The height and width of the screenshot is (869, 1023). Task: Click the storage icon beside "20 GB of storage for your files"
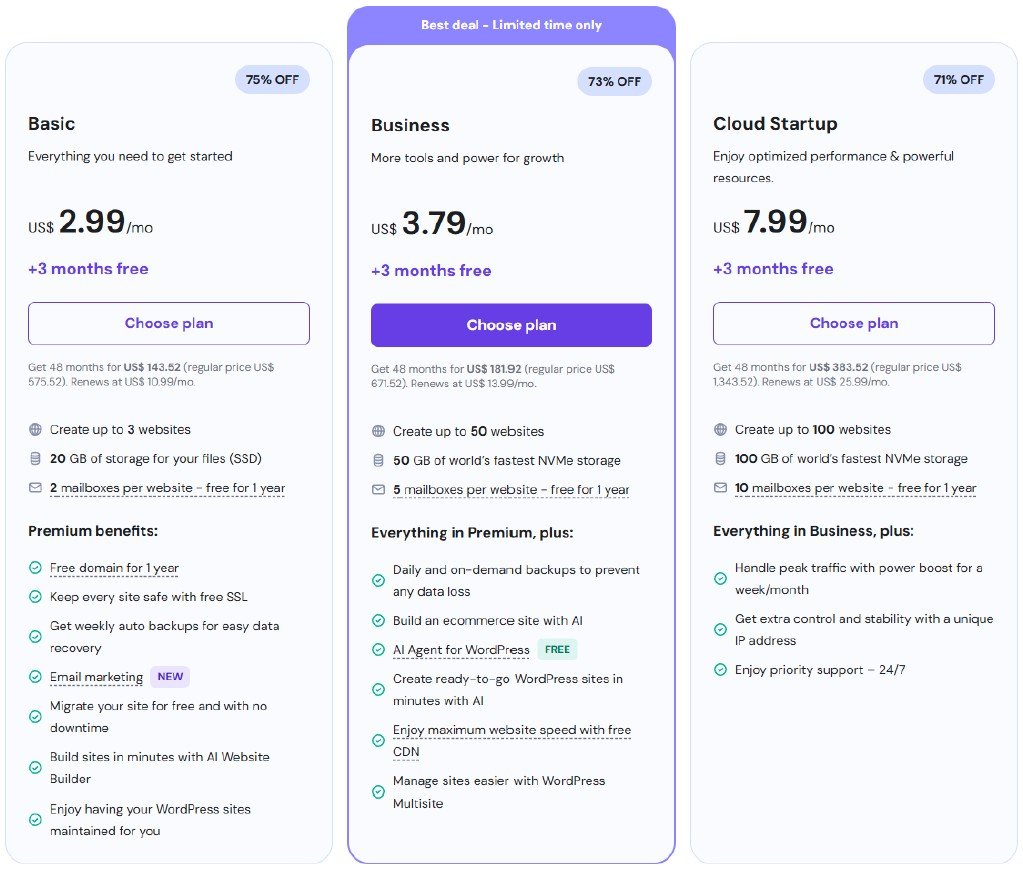coord(35,459)
